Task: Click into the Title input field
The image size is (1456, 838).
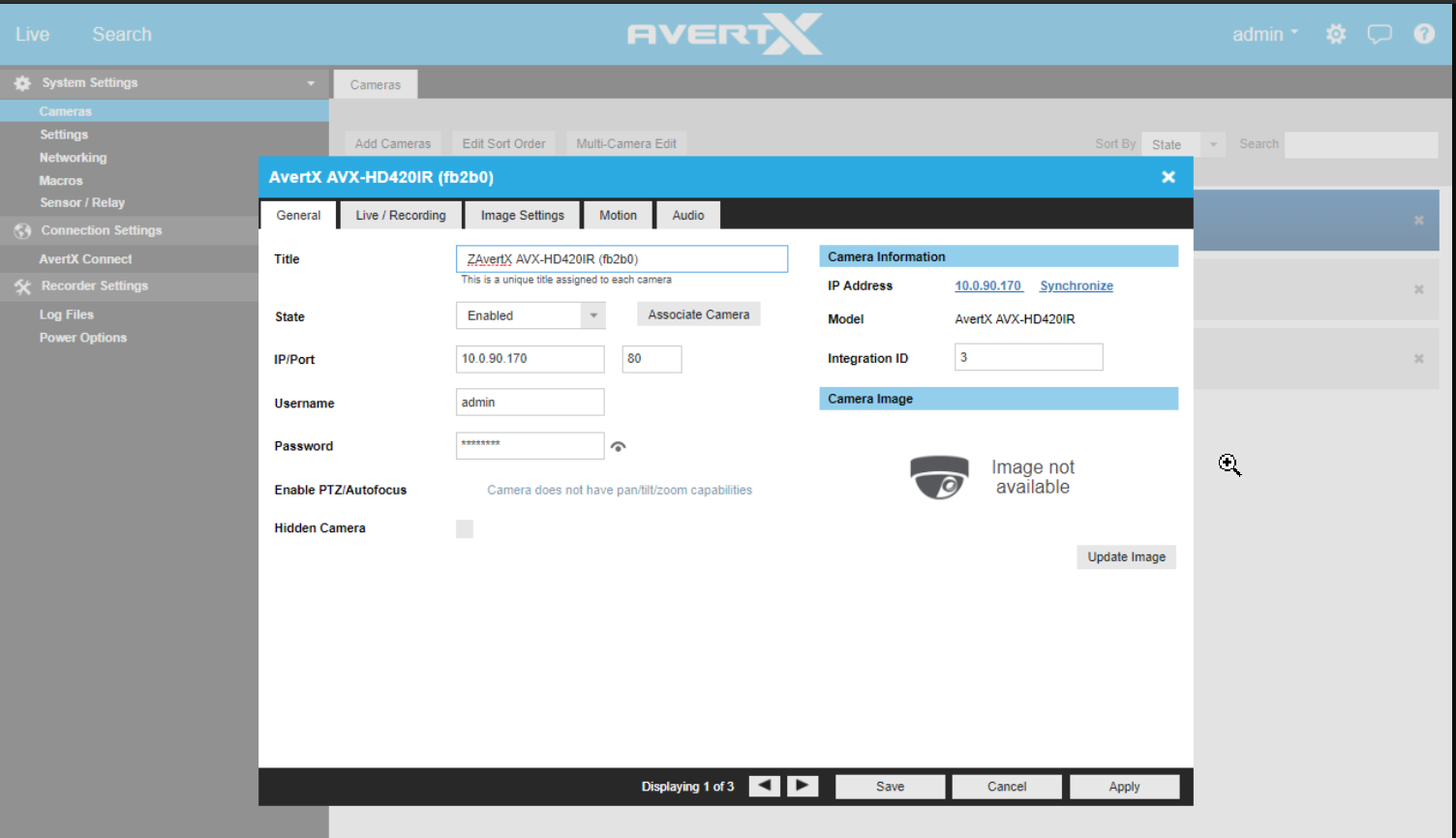Action: 622,258
